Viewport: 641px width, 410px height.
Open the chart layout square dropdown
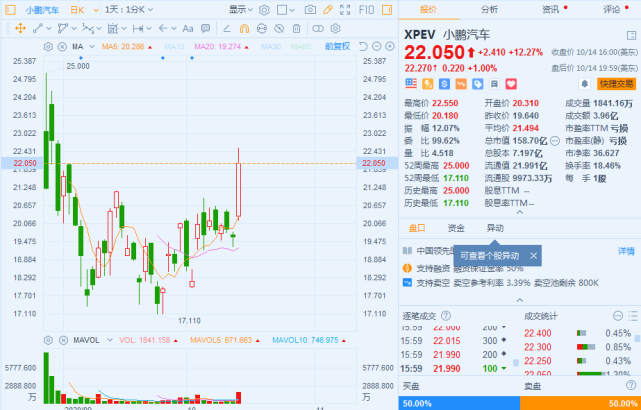pyautogui.click(x=286, y=10)
